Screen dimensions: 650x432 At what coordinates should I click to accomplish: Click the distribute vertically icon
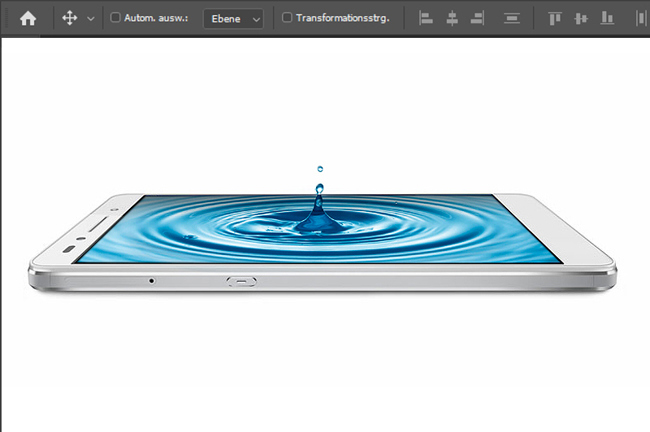pos(512,18)
